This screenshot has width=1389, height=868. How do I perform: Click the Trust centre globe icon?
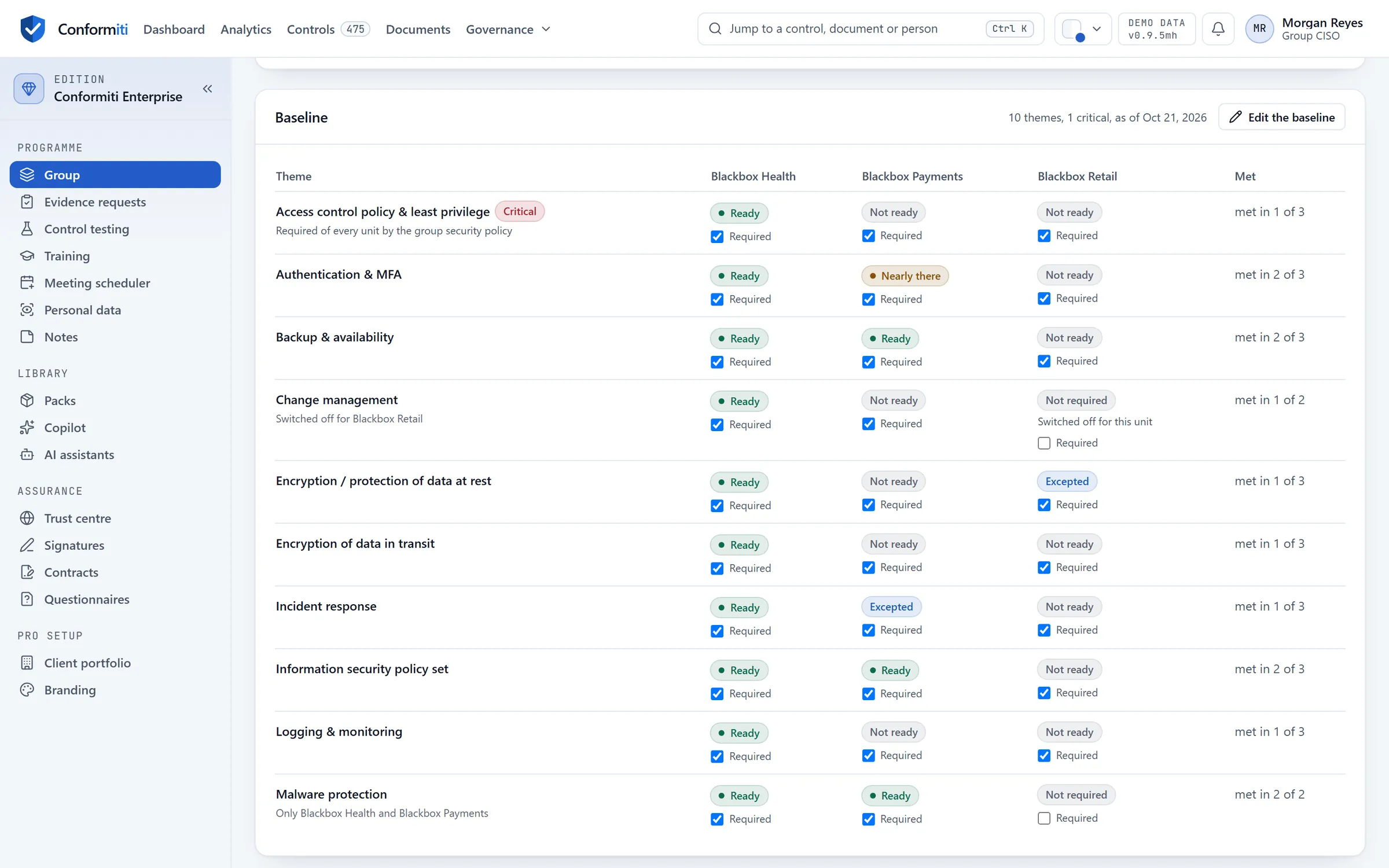click(27, 518)
